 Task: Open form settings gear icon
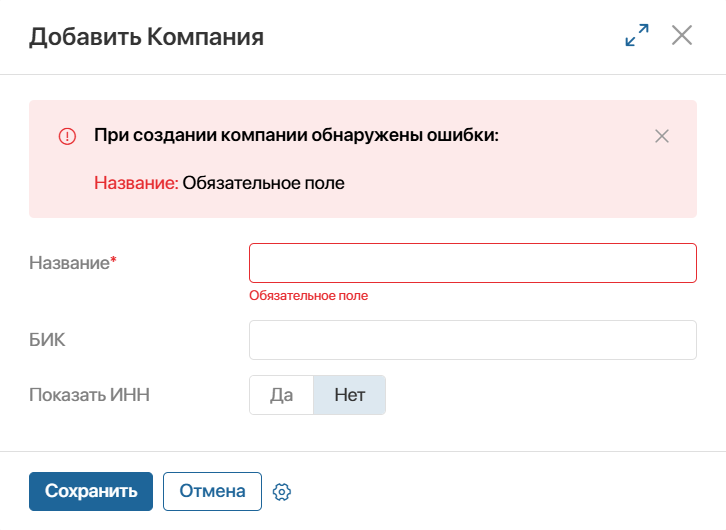click(282, 492)
